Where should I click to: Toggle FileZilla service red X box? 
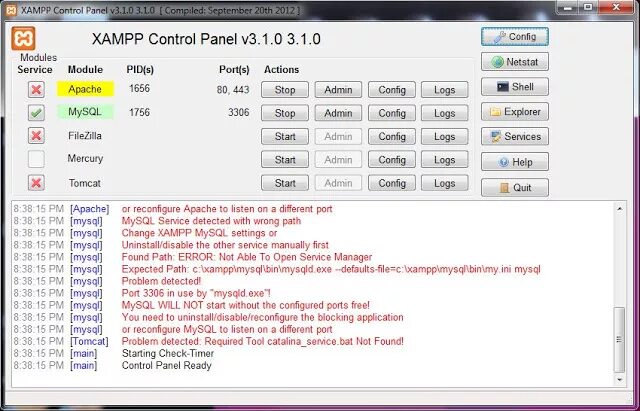[36, 136]
